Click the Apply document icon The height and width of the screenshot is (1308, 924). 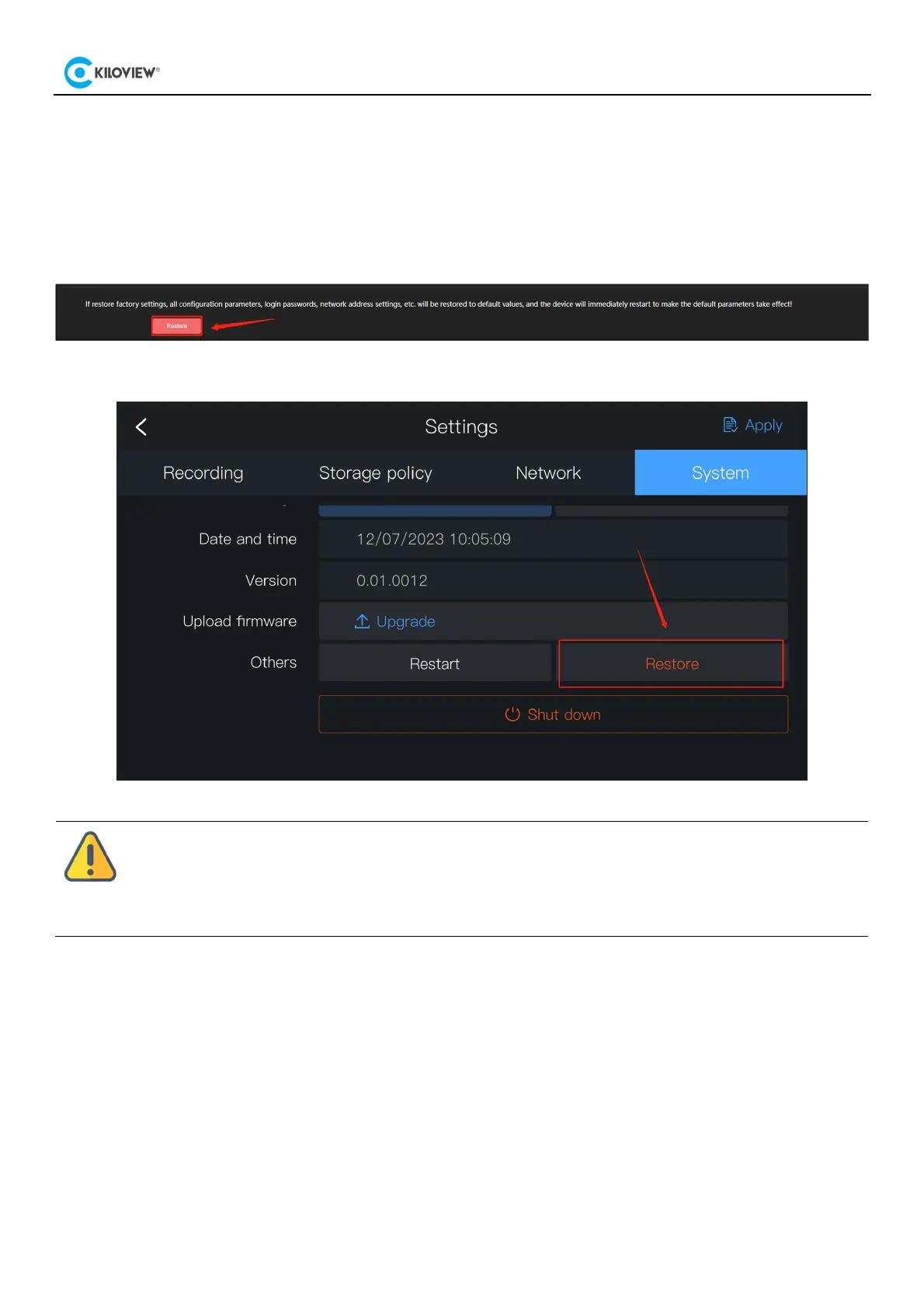(x=730, y=425)
